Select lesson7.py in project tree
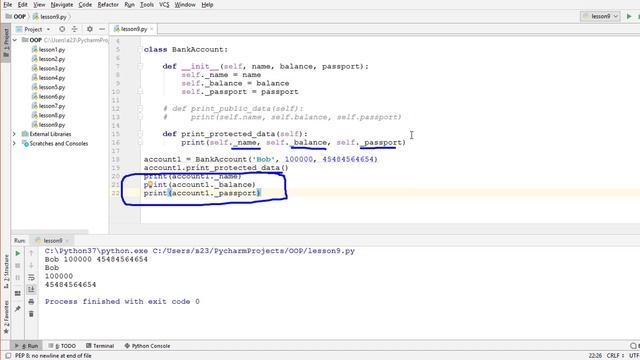This screenshot has height=360, width=640. click(49, 106)
